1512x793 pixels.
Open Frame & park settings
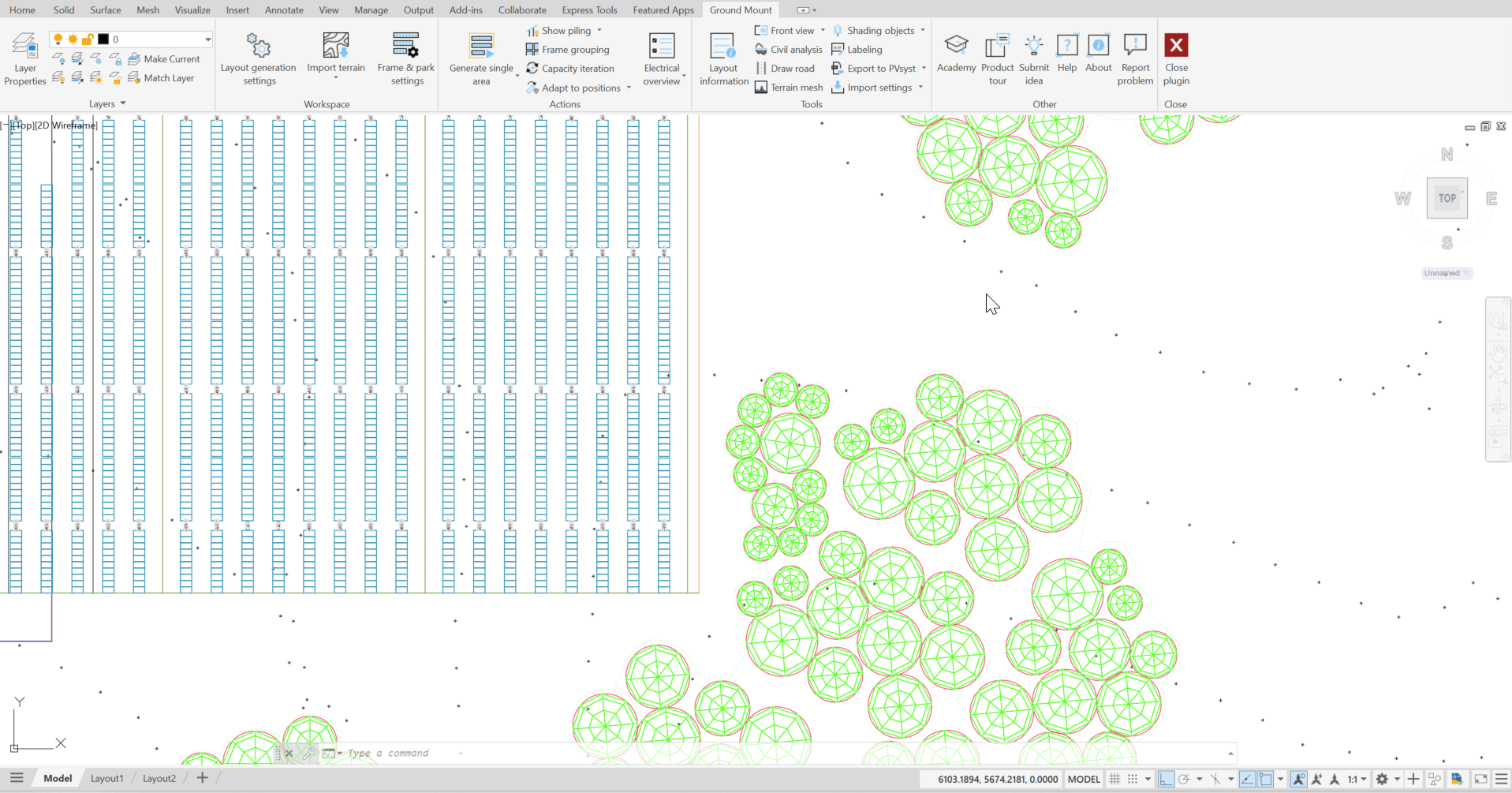point(406,59)
